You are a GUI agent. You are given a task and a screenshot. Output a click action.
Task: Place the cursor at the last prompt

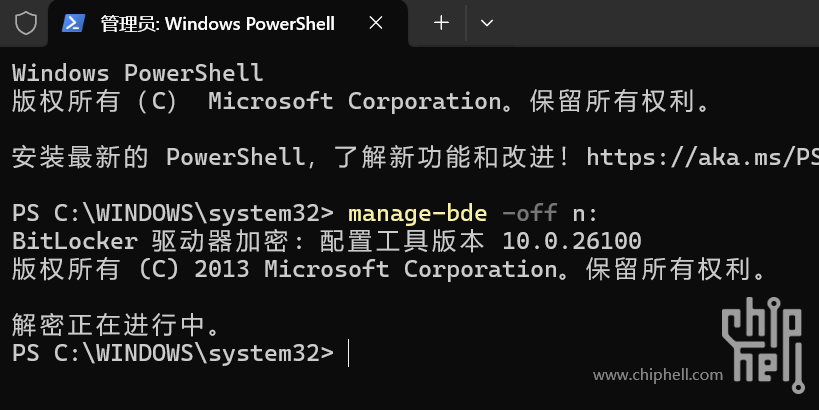(349, 353)
